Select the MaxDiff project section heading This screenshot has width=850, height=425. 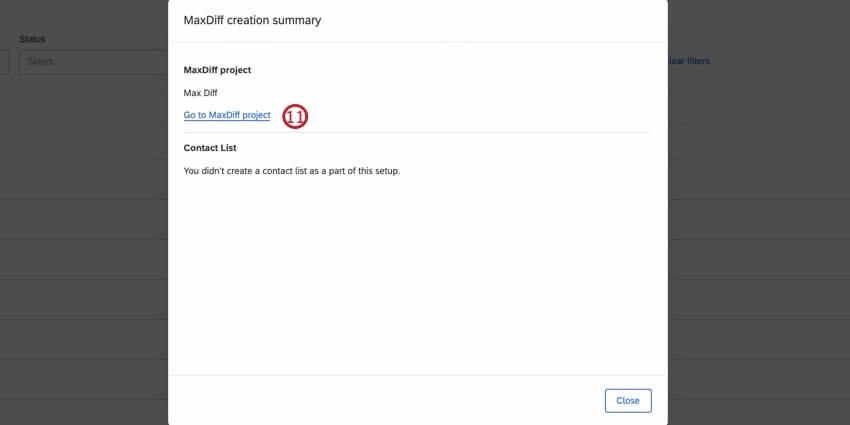pyautogui.click(x=217, y=70)
